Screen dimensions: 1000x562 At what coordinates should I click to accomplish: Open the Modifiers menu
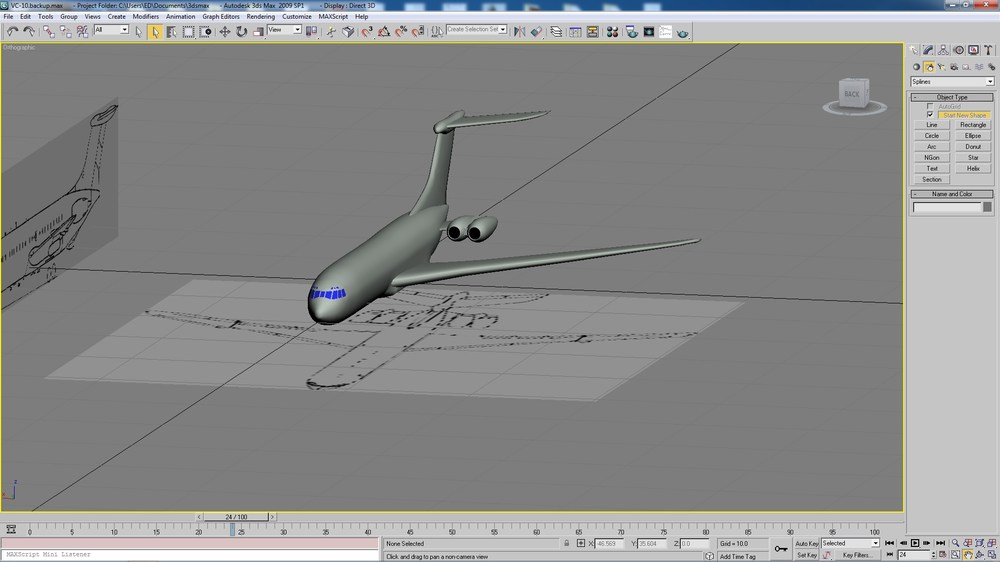click(145, 17)
